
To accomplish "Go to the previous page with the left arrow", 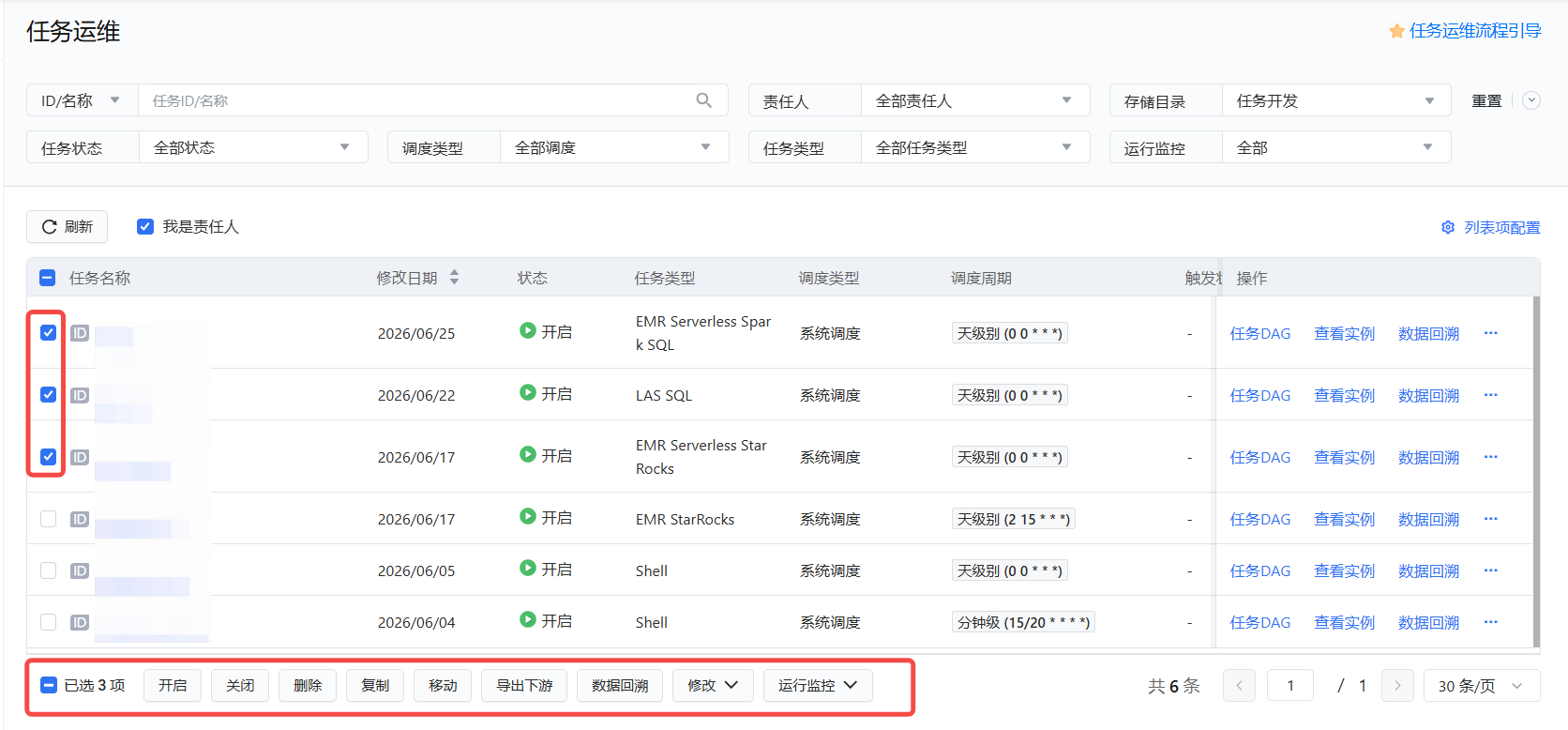I will point(1239,685).
